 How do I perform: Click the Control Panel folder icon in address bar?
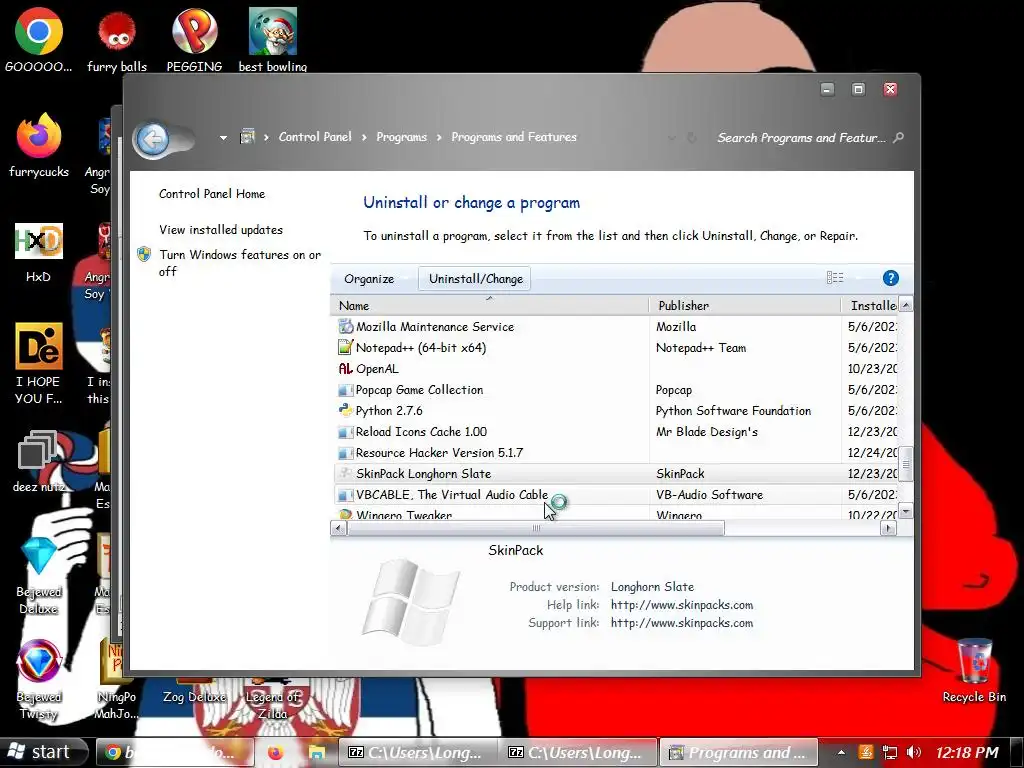pos(247,136)
